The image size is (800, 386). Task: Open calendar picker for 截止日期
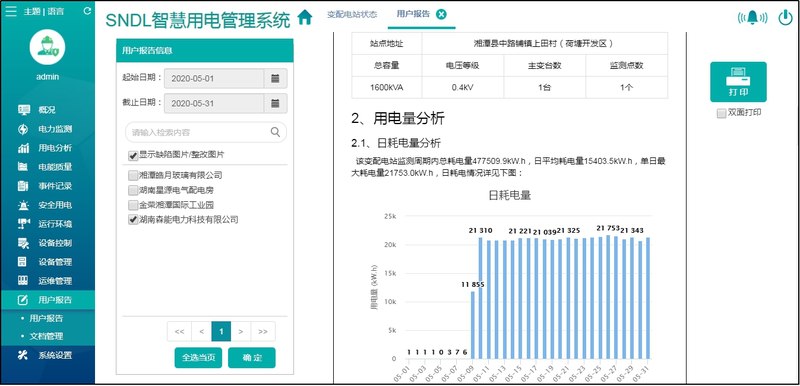(x=276, y=104)
